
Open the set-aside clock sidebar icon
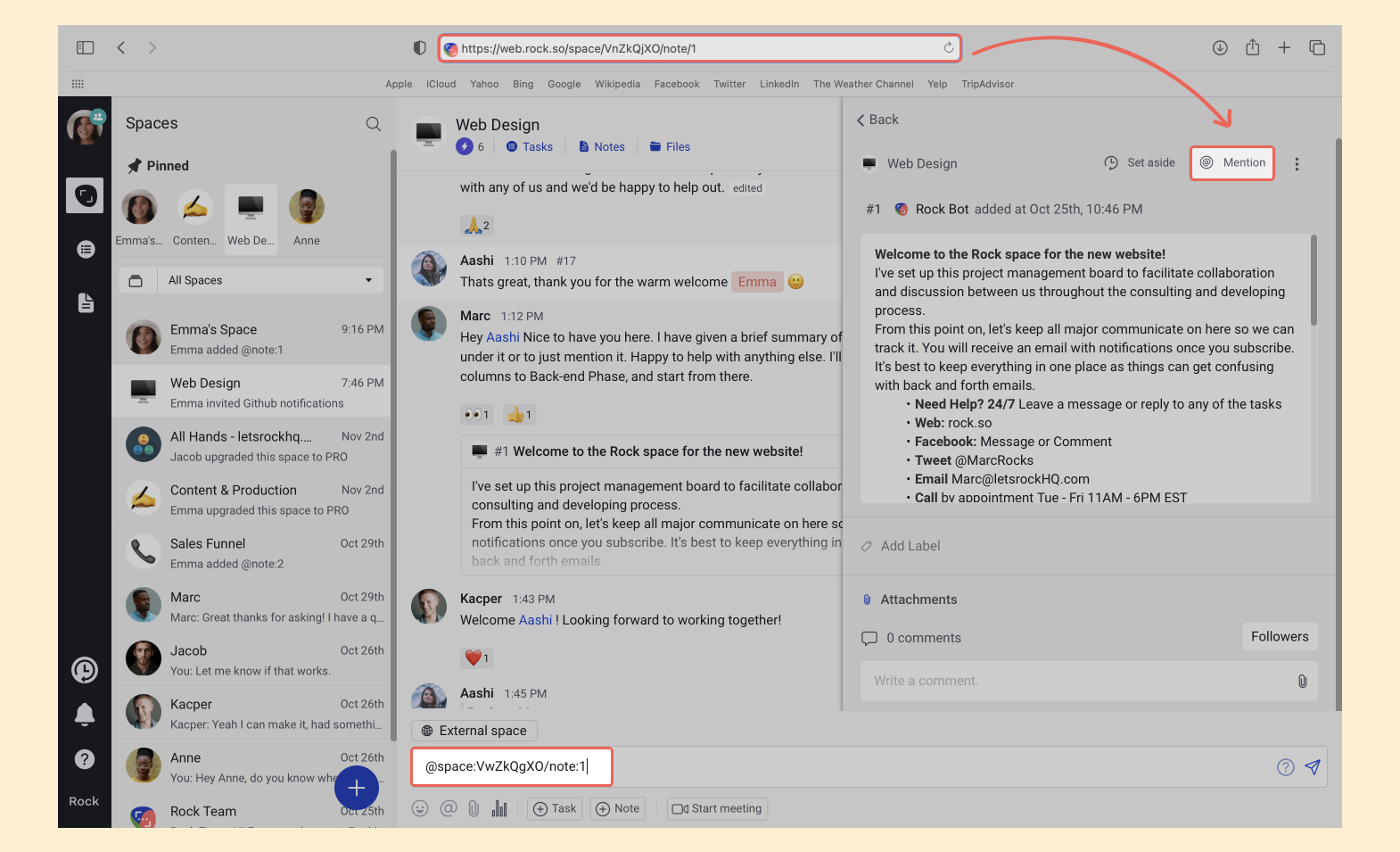[85, 670]
